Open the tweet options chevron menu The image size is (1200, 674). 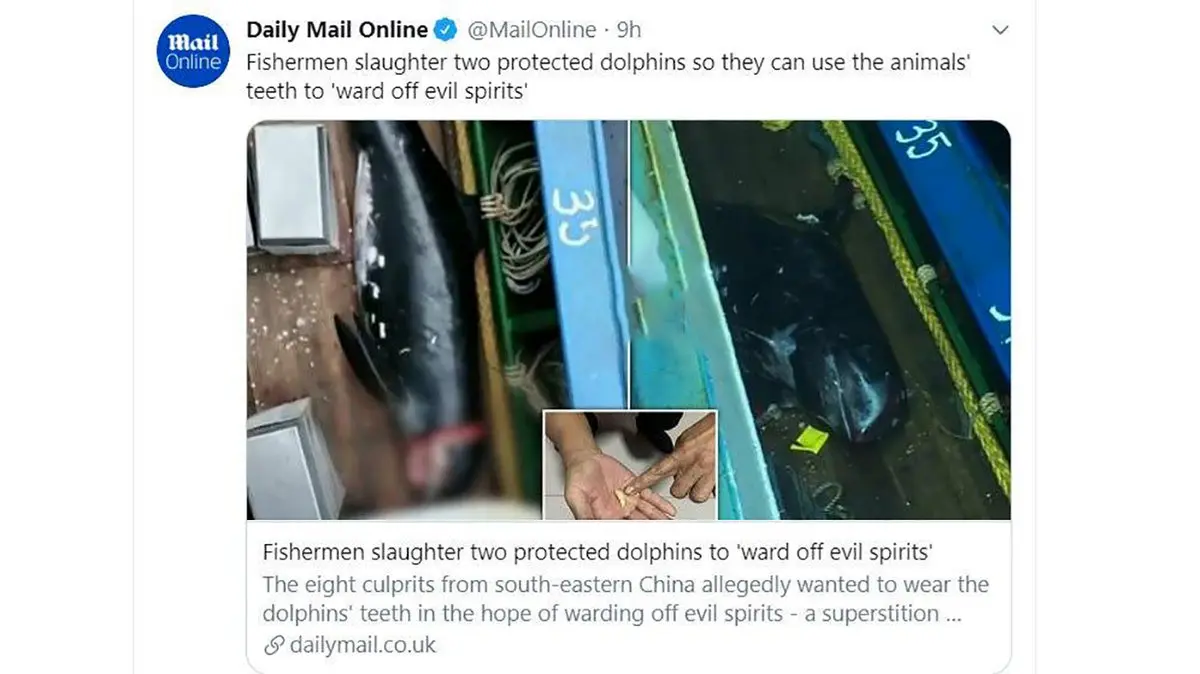point(998,30)
